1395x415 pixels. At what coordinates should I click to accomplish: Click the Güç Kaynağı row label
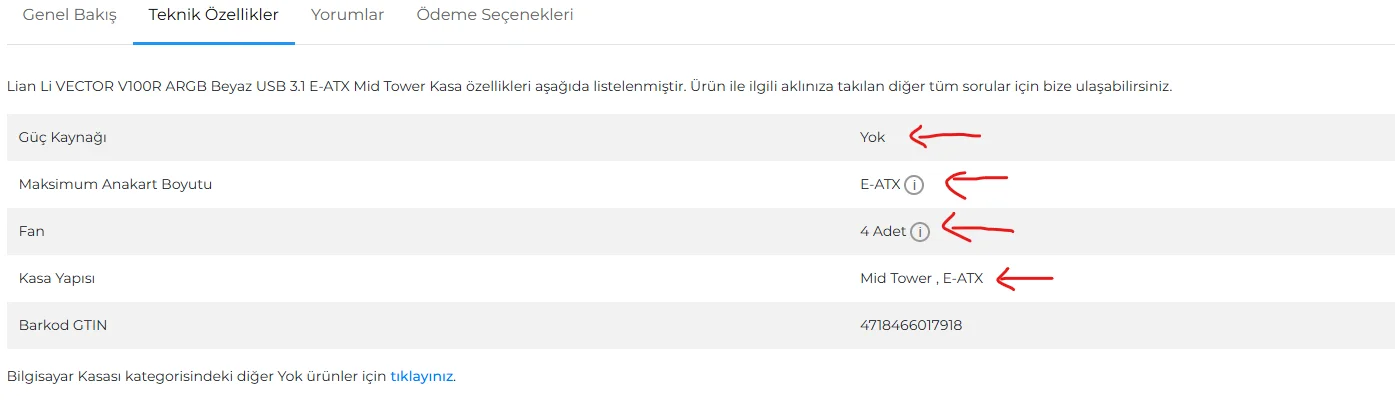[x=63, y=138]
